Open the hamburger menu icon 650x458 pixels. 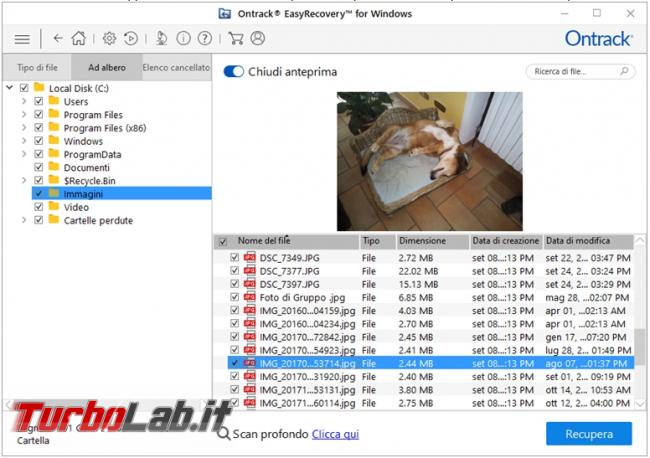[22, 39]
